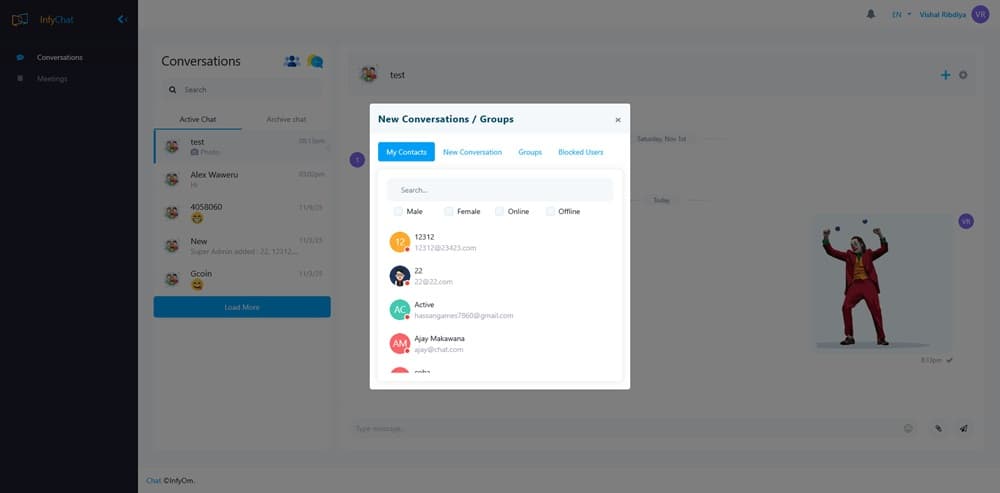1000x493 pixels.
Task: Collapse sidebar using double chevron icon
Action: (x=122, y=19)
